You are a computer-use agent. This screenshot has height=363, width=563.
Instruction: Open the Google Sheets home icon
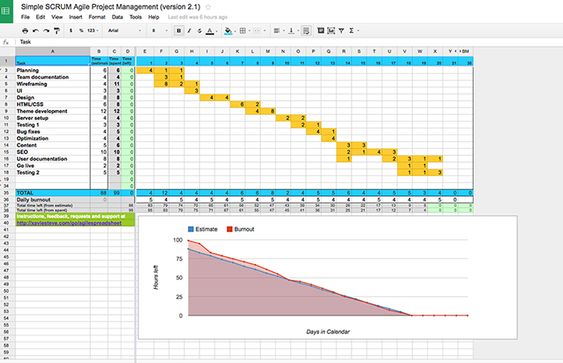click(x=6, y=11)
